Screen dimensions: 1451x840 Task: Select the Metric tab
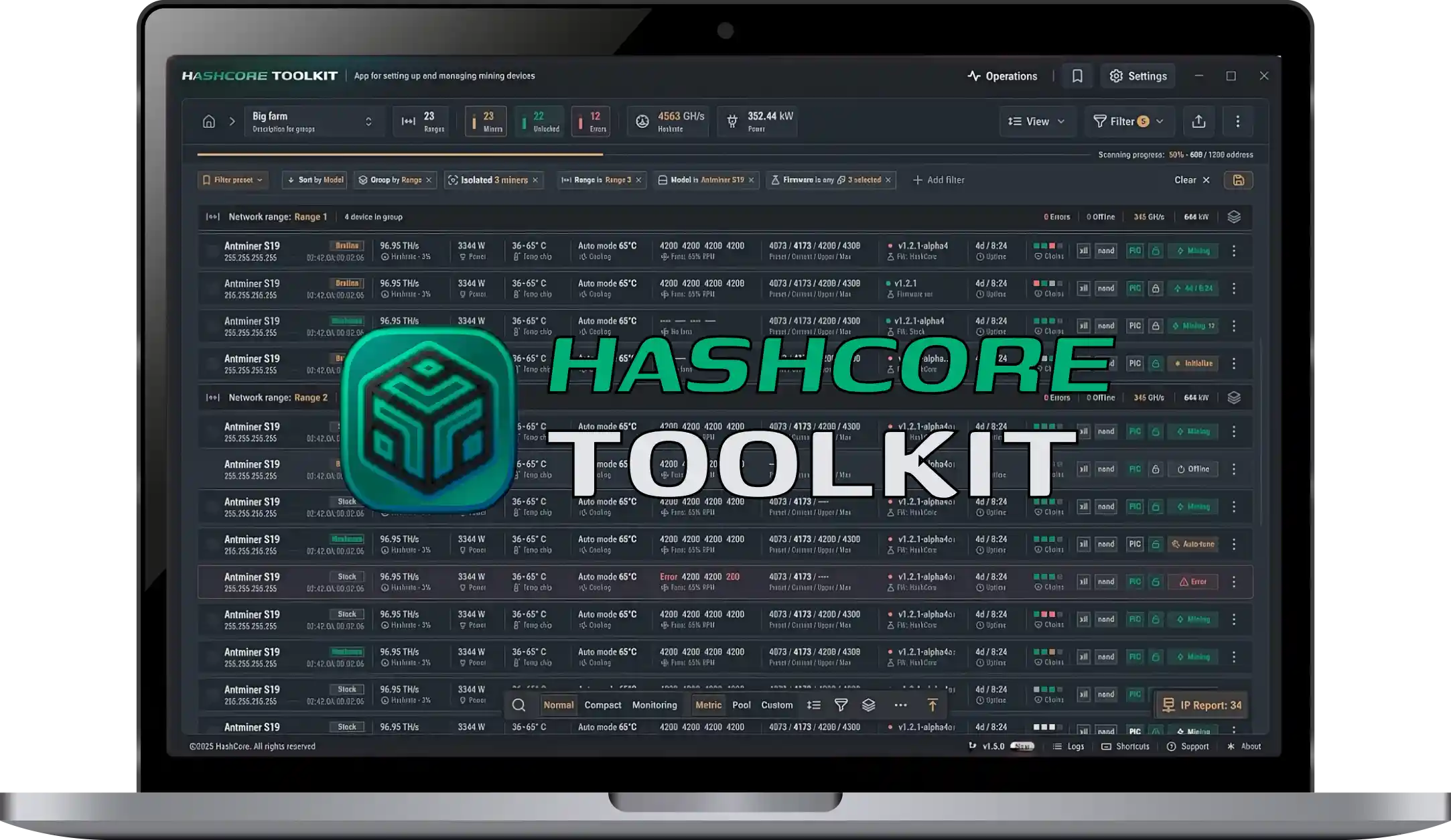708,705
